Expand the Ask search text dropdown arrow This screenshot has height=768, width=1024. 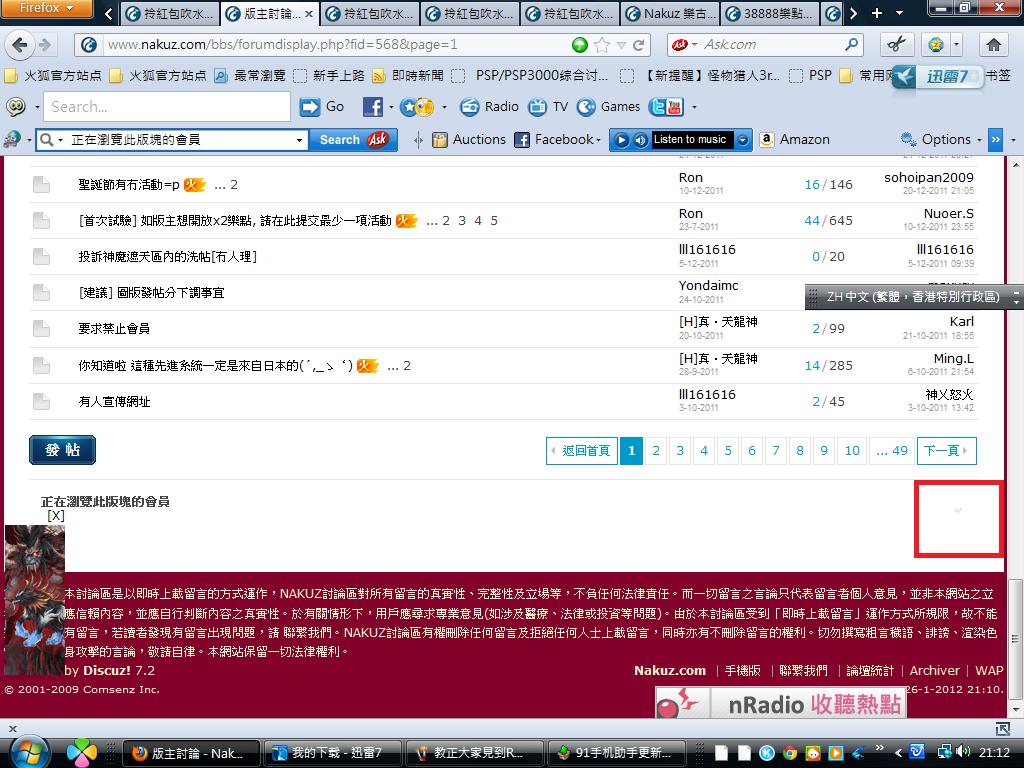(299, 139)
